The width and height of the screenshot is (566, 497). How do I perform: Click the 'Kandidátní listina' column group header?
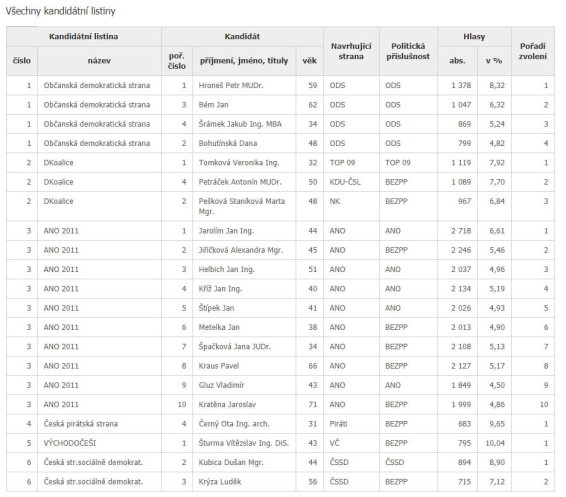tap(83, 36)
